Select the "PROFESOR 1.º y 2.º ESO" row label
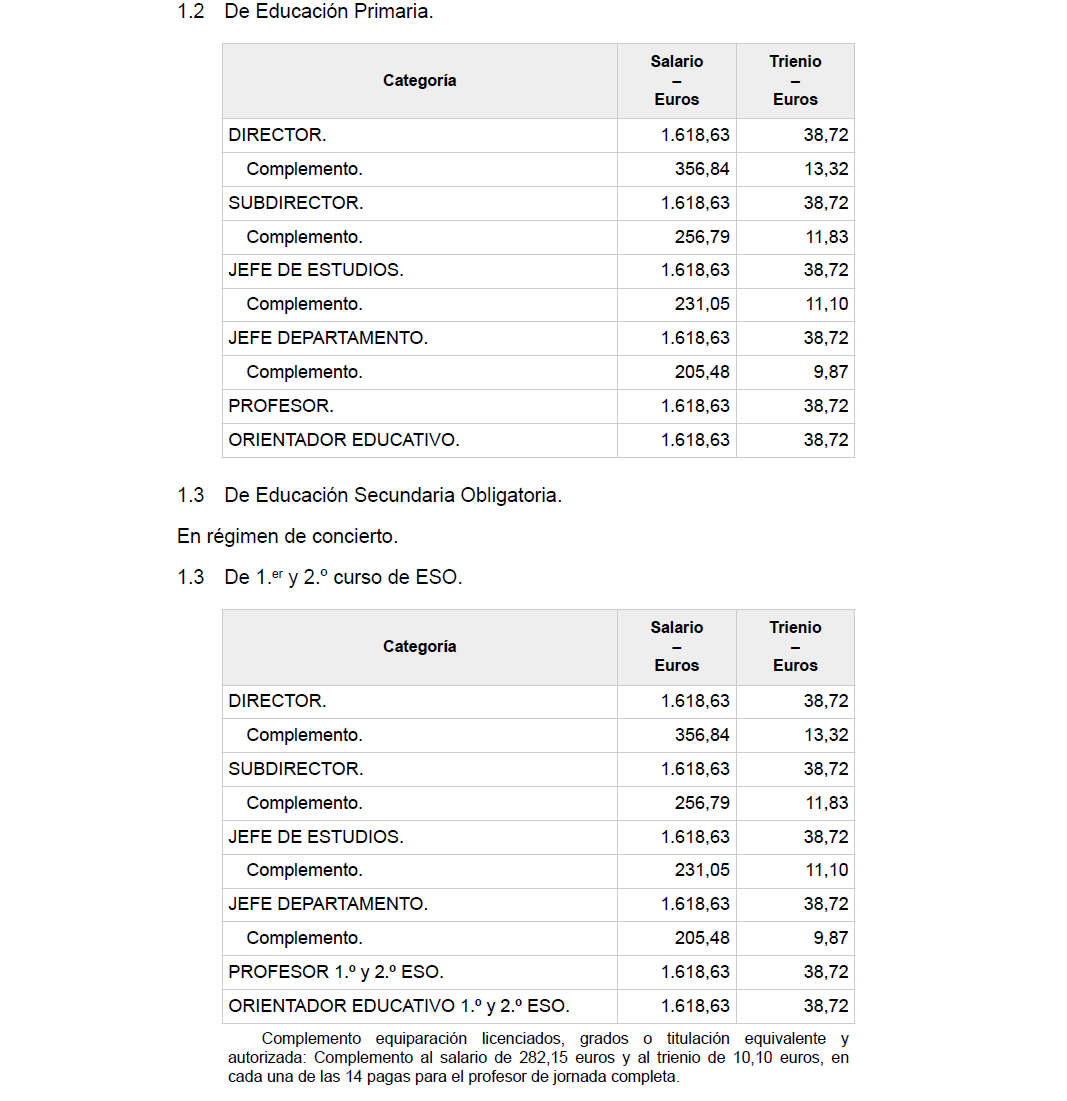The height and width of the screenshot is (1101, 1067). tap(336, 972)
